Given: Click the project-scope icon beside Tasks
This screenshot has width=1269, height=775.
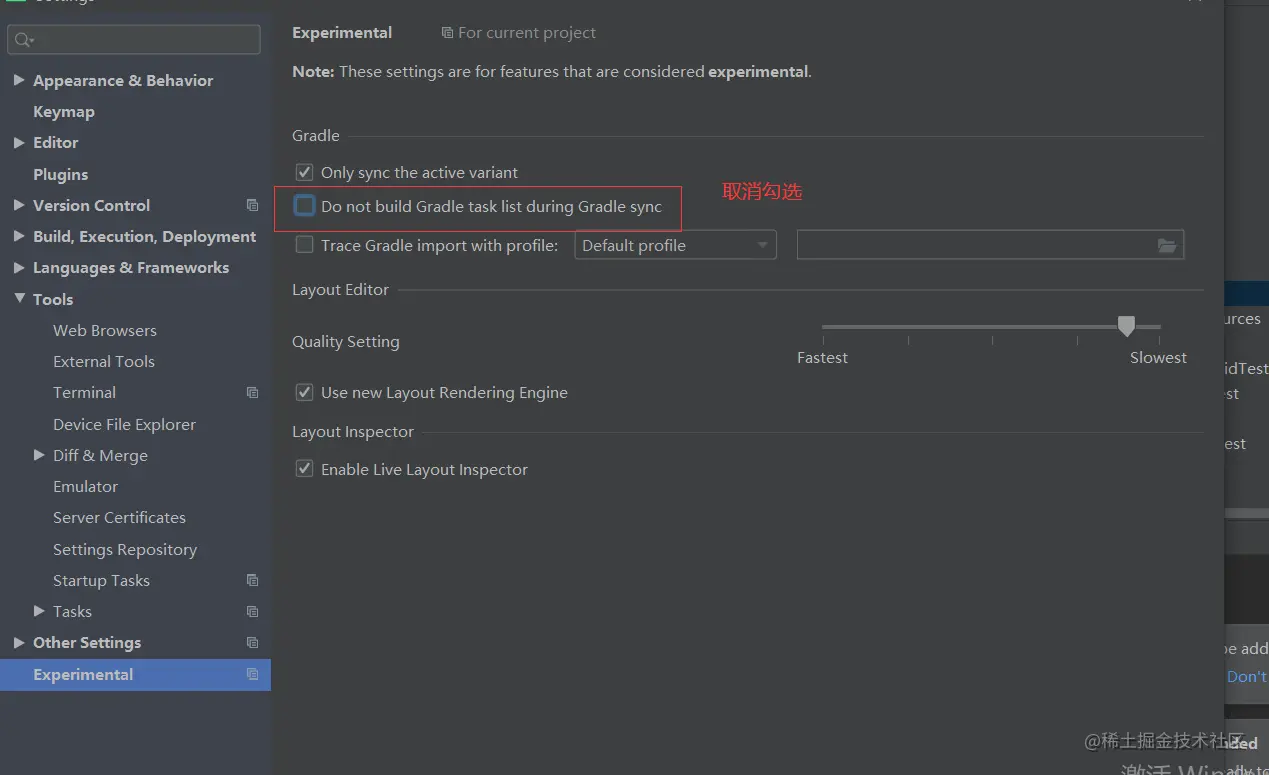Looking at the screenshot, I should (x=252, y=611).
